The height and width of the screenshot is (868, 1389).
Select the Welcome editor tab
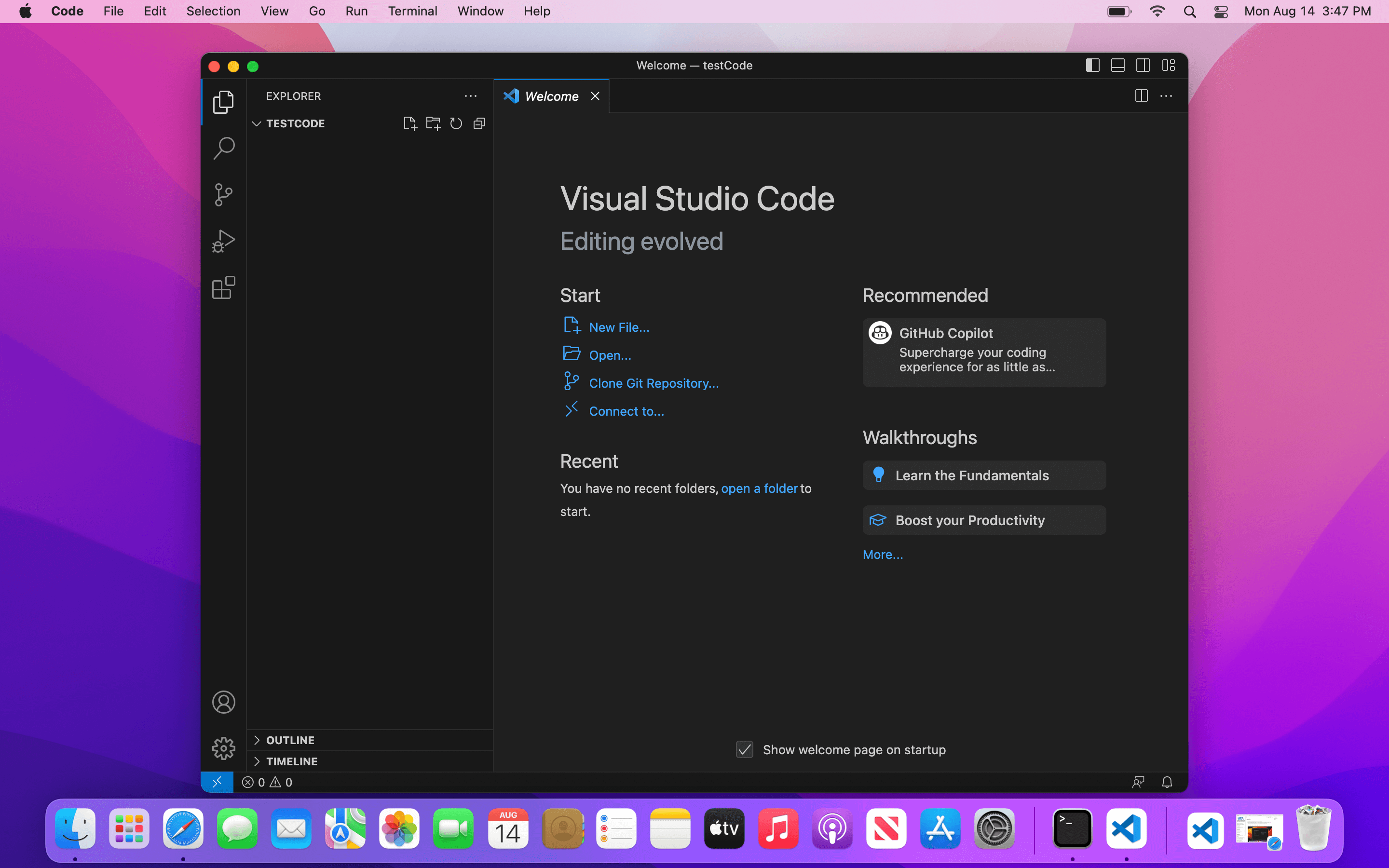(x=551, y=96)
